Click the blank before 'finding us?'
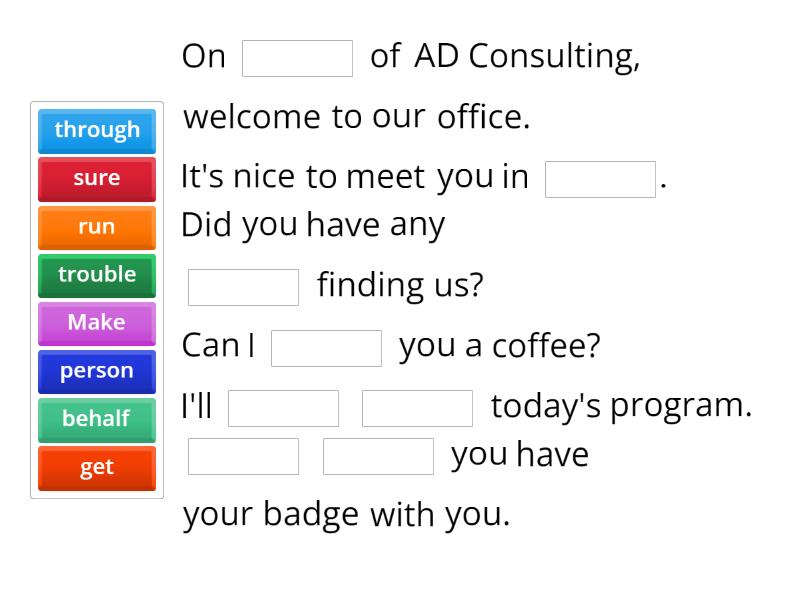Viewport: 800px width, 600px height. [x=243, y=287]
